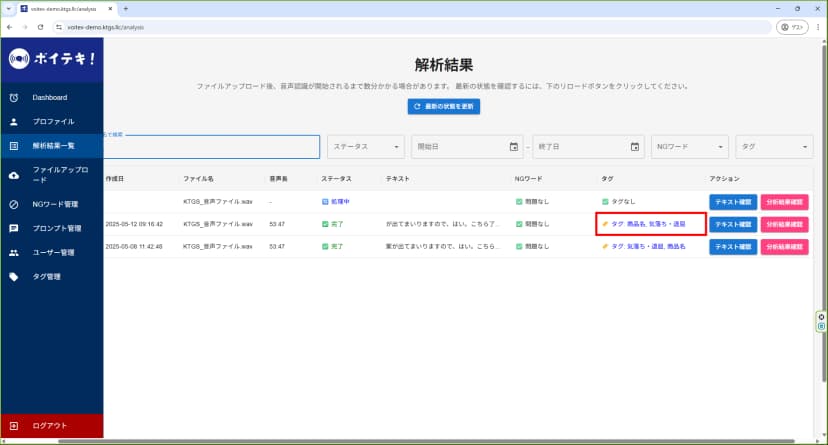This screenshot has width=828, height=445.
Task: Click the person icon for プロファイル
Action: (14, 122)
